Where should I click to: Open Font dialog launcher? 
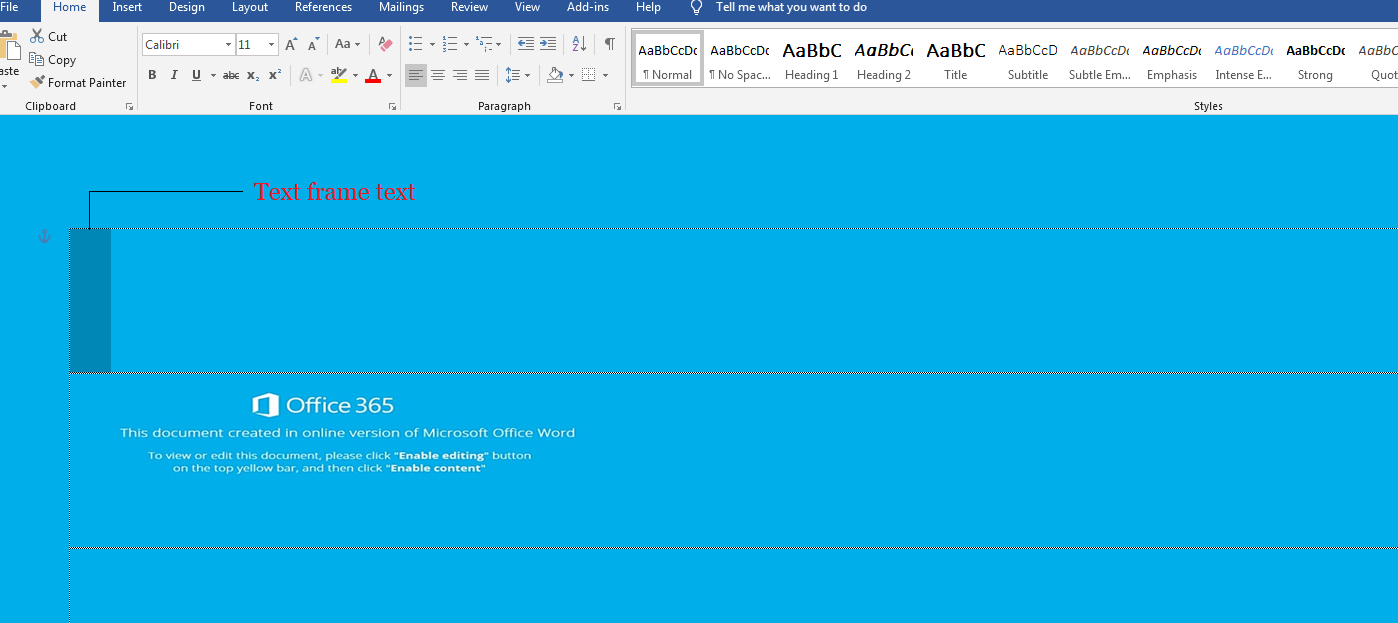pos(392,106)
